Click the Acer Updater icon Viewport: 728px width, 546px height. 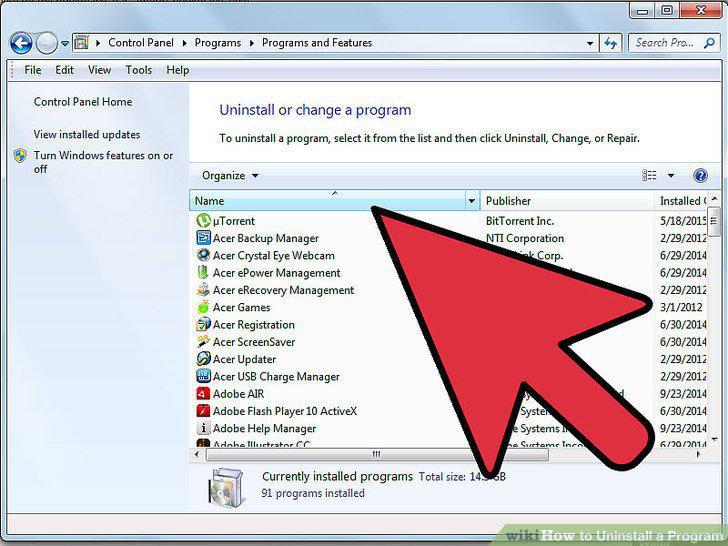[203, 359]
